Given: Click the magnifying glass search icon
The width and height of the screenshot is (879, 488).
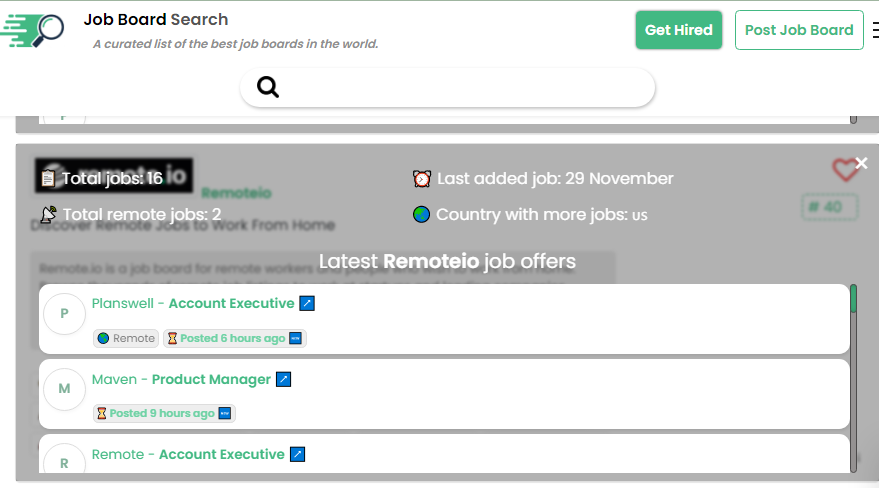Looking at the screenshot, I should pos(268,87).
